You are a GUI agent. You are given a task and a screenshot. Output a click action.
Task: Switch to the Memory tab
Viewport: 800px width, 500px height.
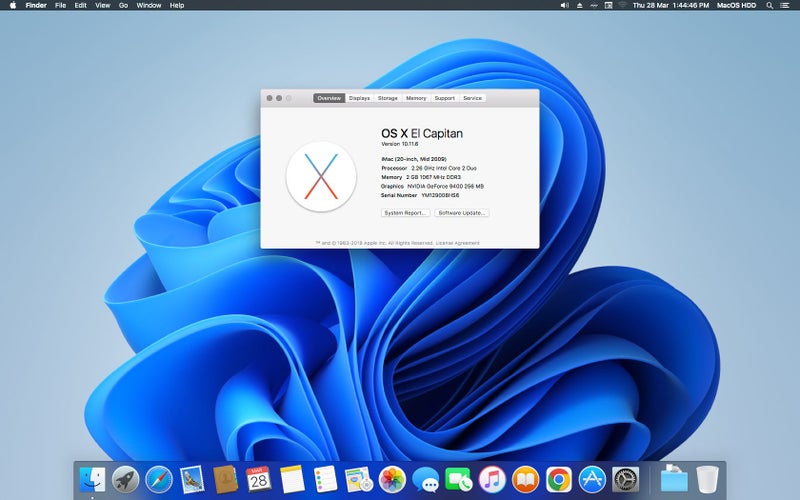point(416,98)
